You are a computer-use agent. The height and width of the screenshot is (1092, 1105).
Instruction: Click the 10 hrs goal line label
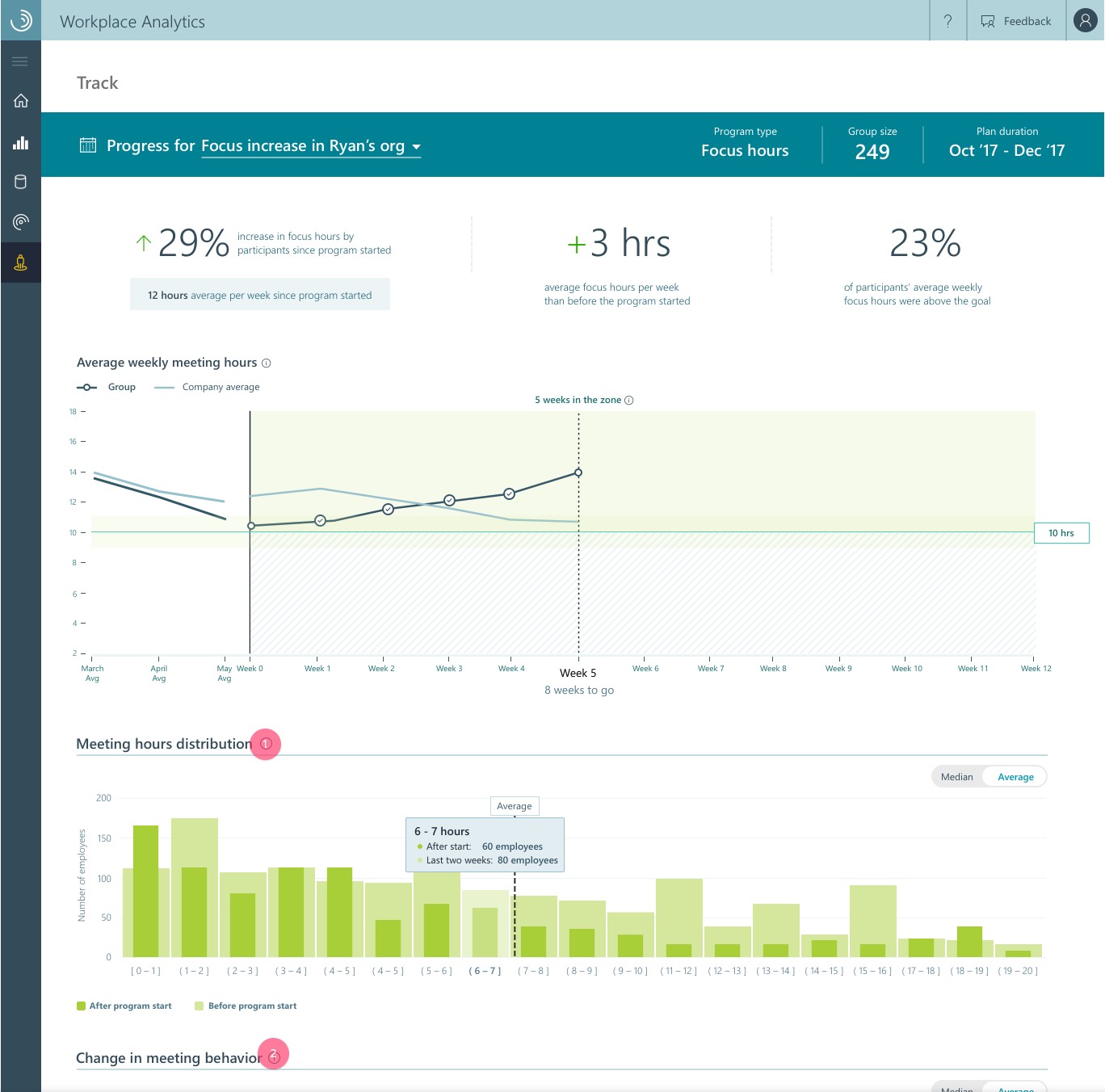[1061, 533]
